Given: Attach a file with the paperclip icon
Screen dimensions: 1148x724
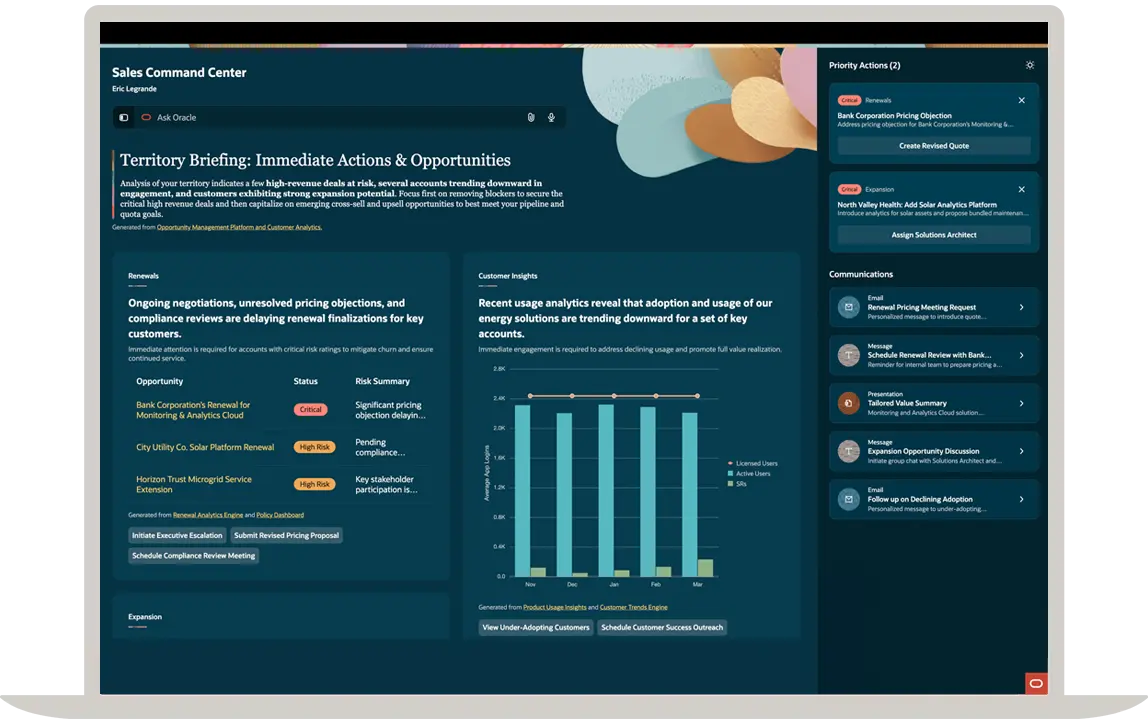Looking at the screenshot, I should pos(531,117).
